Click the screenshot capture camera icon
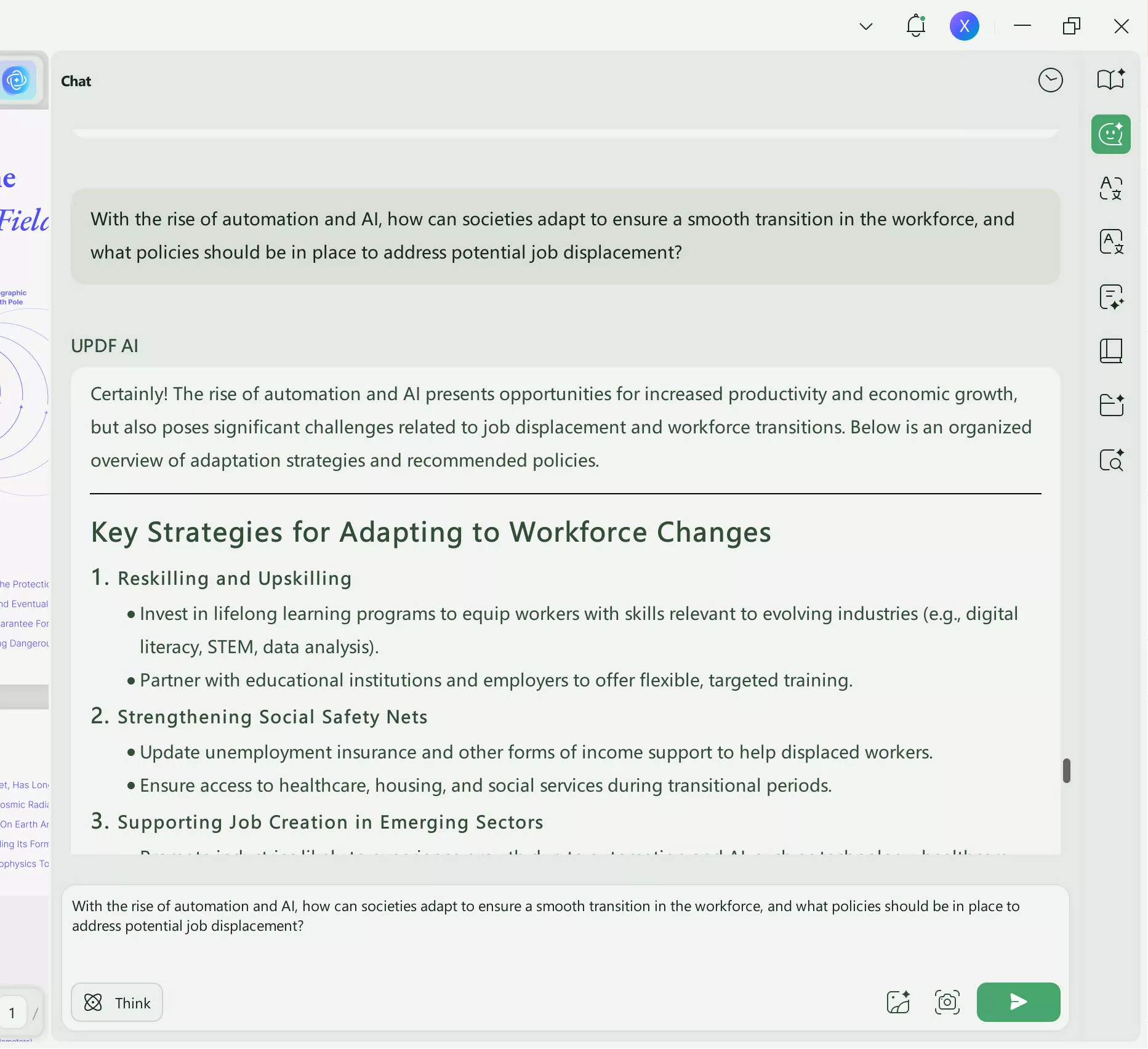Screen dimensions: 1148x1049 click(947, 1002)
